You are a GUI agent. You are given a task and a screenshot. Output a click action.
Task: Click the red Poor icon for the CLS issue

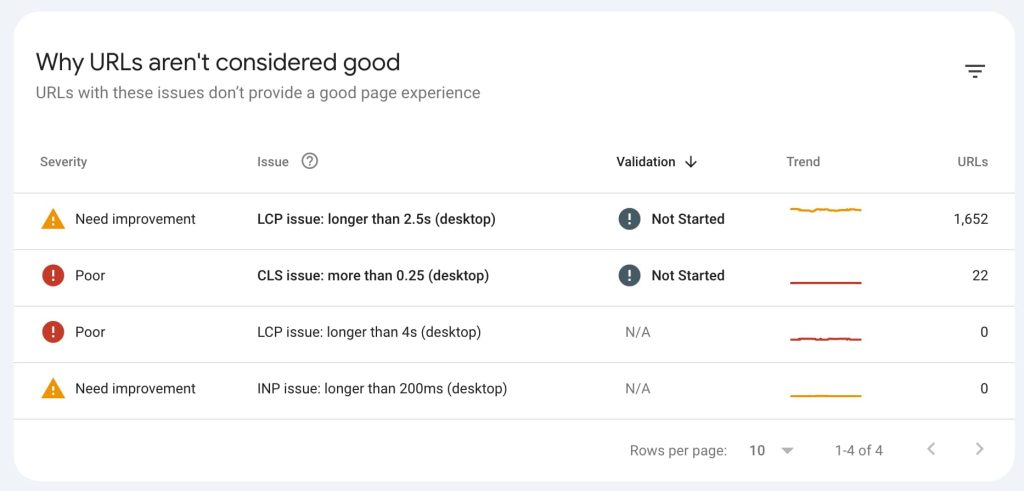[53, 275]
